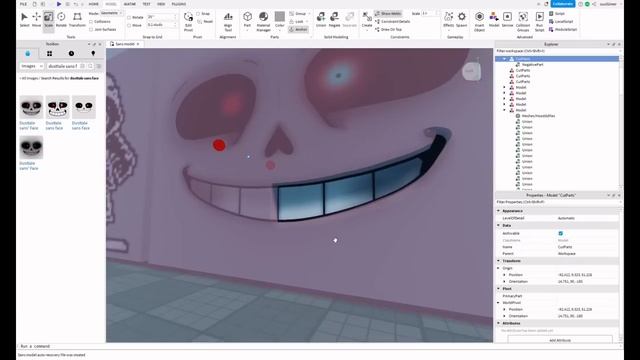The width and height of the screenshot is (640, 360).
Task: Toggle the Anchor button
Action: (298, 29)
